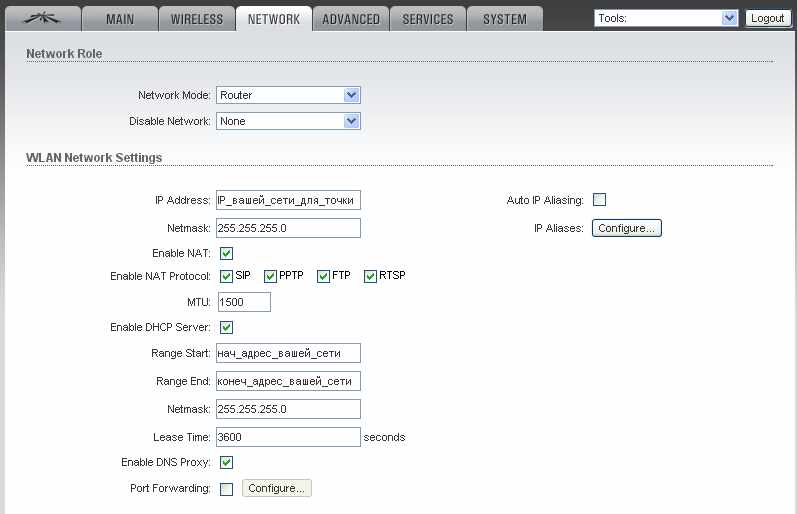Open the SERVICES tab
The height and width of the screenshot is (514, 797).
click(427, 19)
